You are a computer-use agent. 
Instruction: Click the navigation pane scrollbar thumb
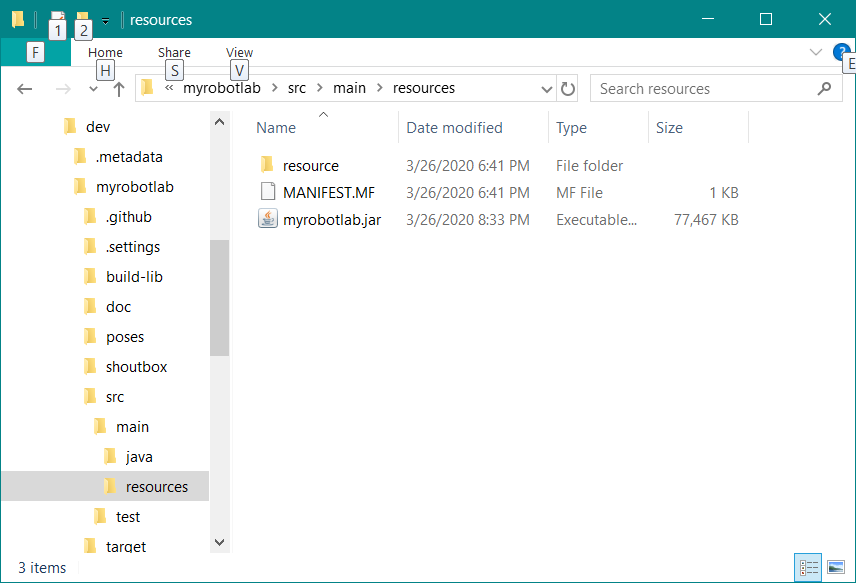click(x=219, y=298)
